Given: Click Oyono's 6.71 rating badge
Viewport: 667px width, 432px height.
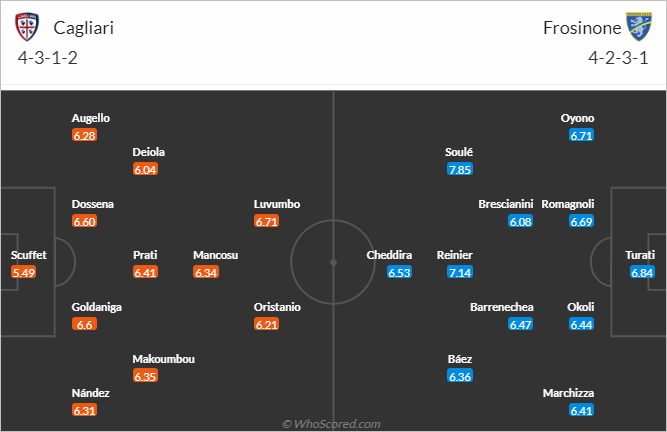Looking at the screenshot, I should coord(581,136).
